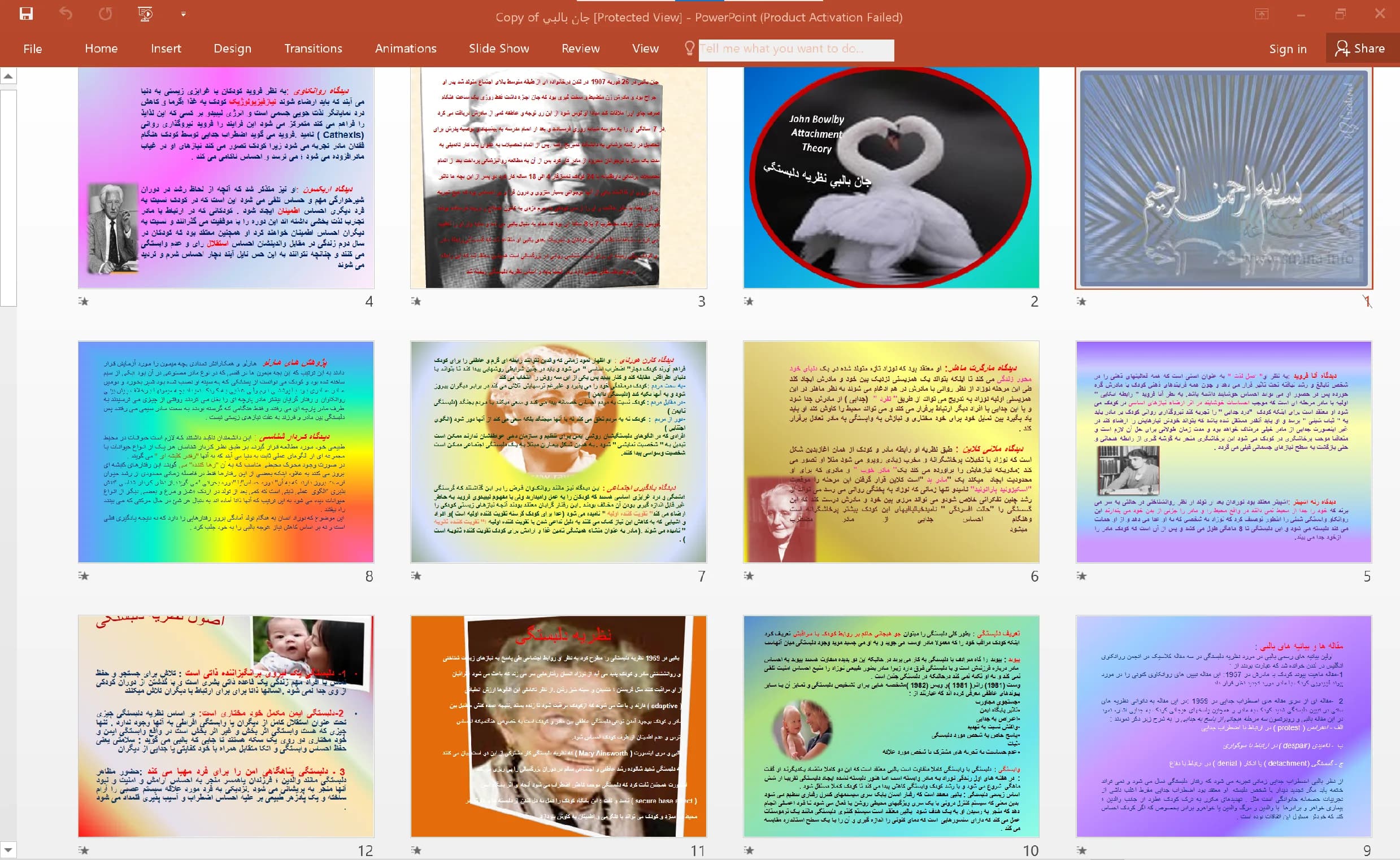The width and height of the screenshot is (1400, 860).
Task: Click transition star icon under slide 7
Action: (416, 576)
